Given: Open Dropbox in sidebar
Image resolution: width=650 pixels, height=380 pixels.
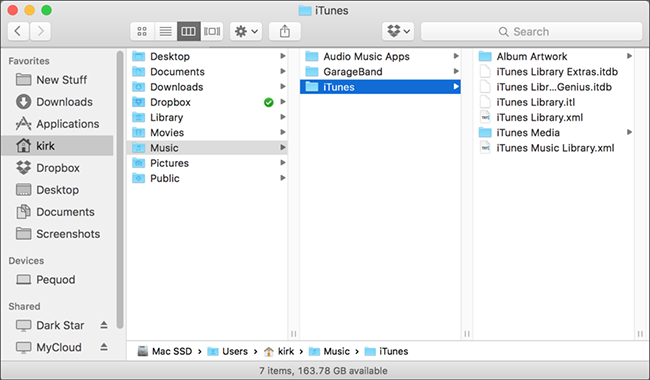Looking at the screenshot, I should point(58,167).
